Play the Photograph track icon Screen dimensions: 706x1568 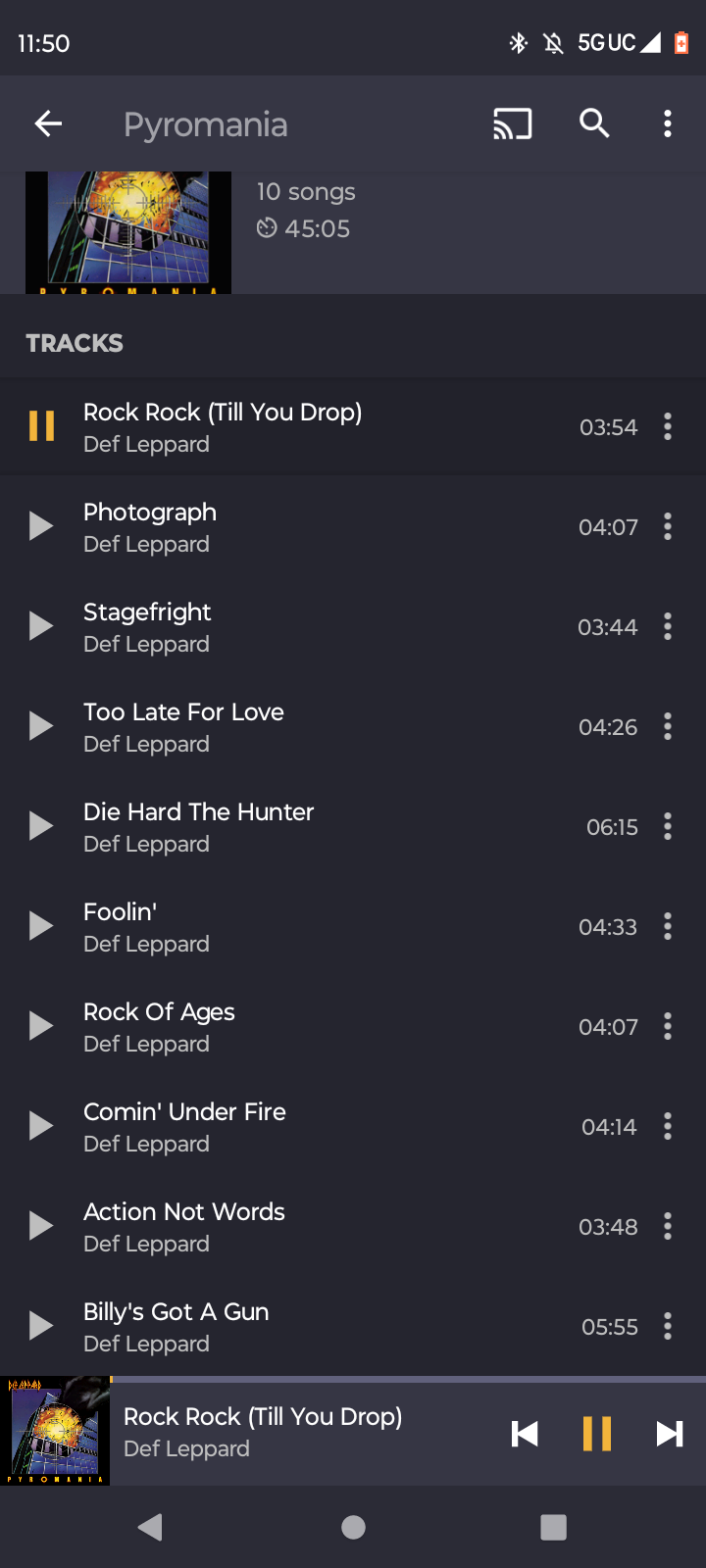(41, 526)
